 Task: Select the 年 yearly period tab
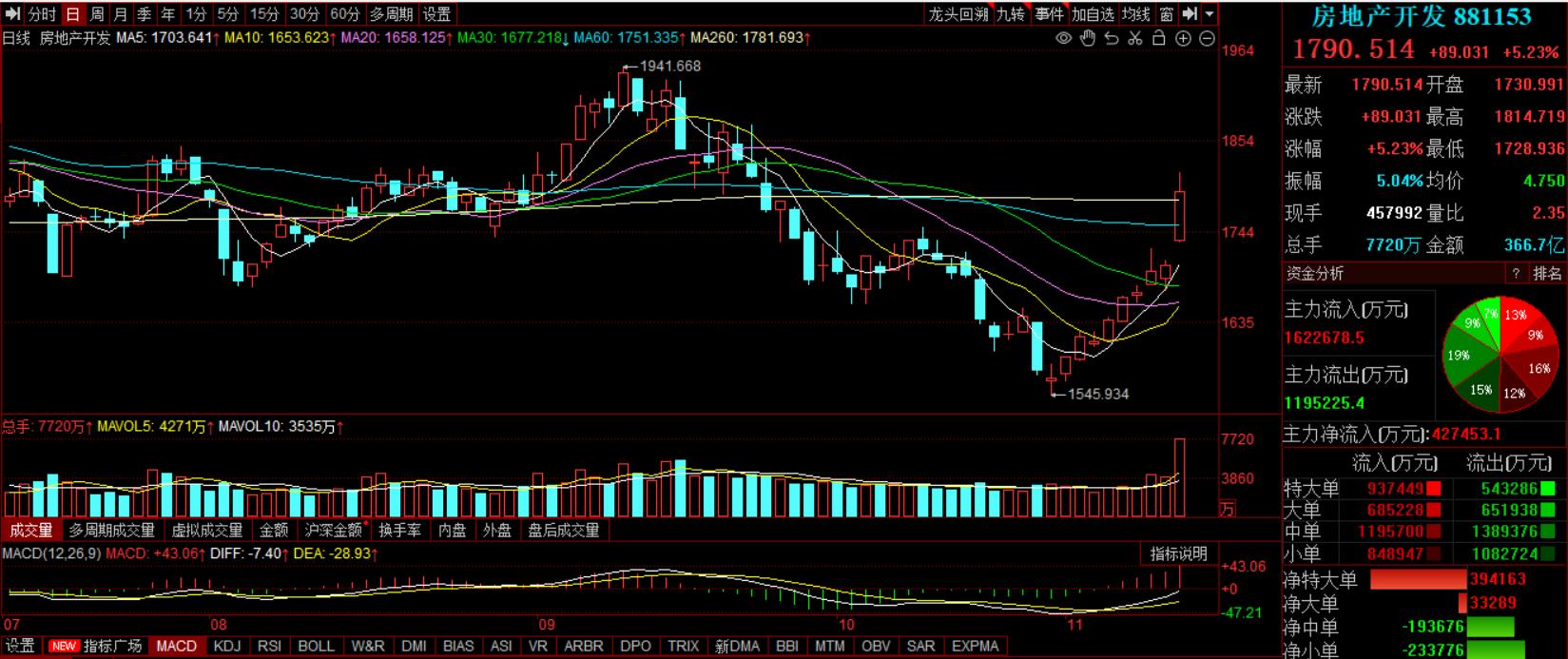tap(168, 14)
